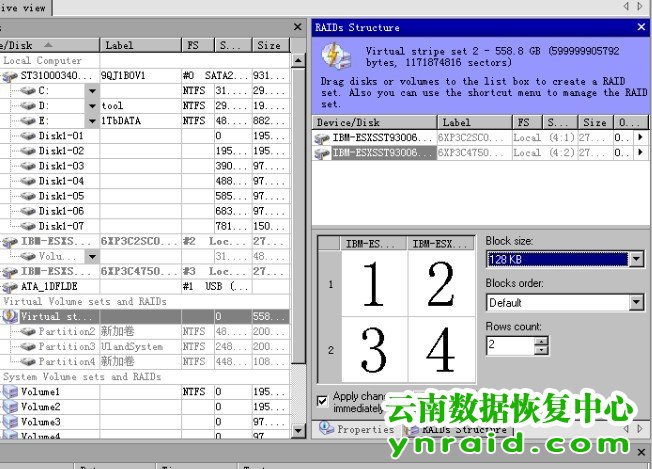Viewport: 652px width, 469px height.
Task: Switch to the Properties tab
Action: pyautogui.click(x=357, y=429)
